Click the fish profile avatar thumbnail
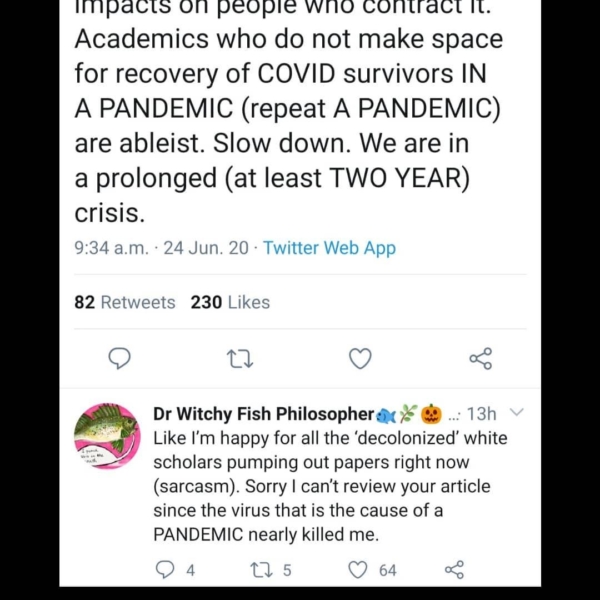Image resolution: width=600 pixels, height=600 pixels. click(107, 436)
